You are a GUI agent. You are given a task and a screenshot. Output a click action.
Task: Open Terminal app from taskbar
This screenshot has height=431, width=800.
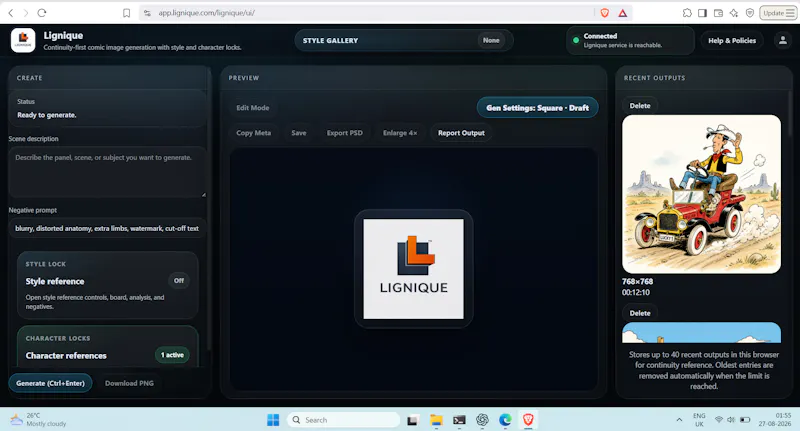pos(459,420)
